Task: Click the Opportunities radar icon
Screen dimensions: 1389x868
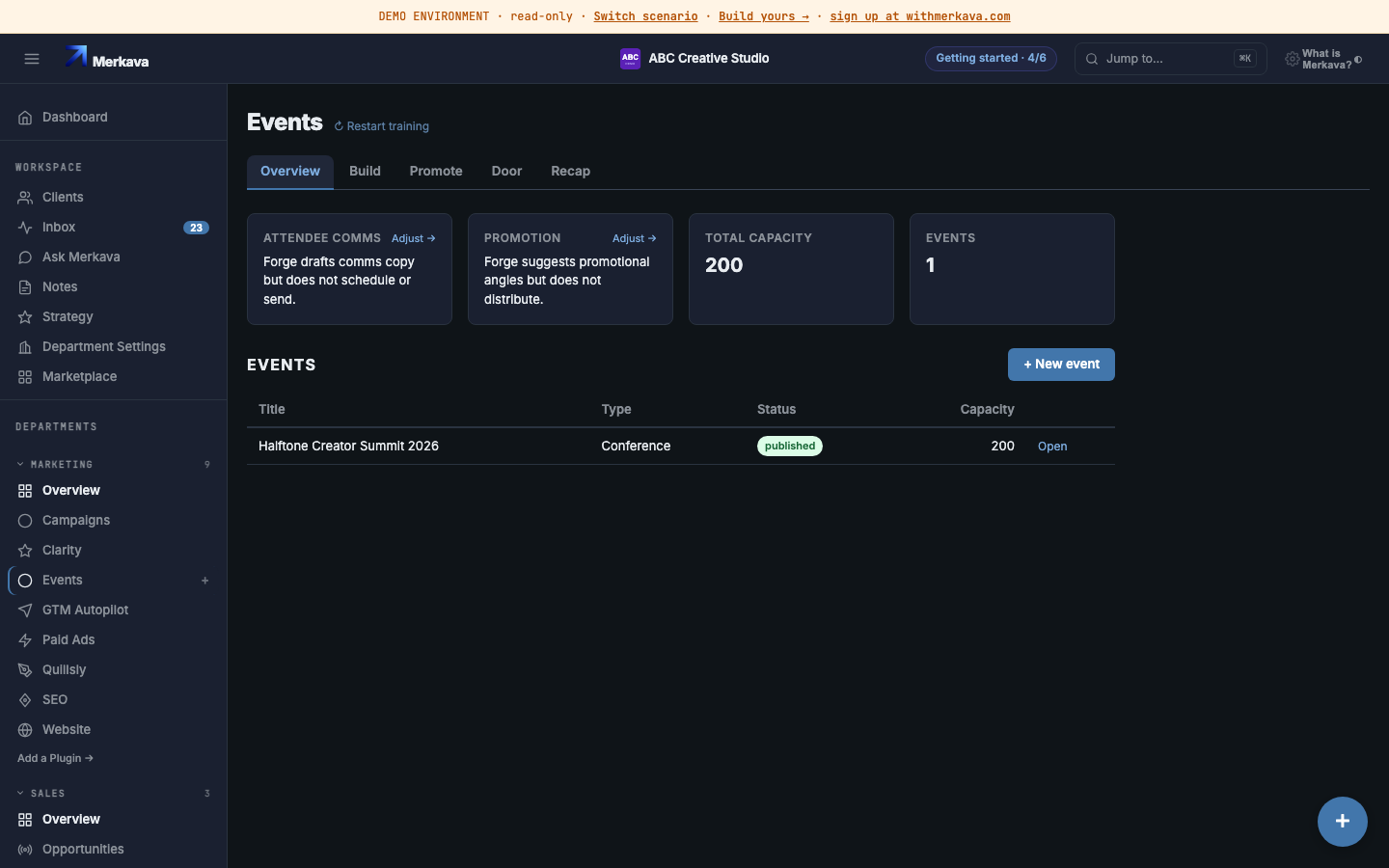Action: (25, 850)
